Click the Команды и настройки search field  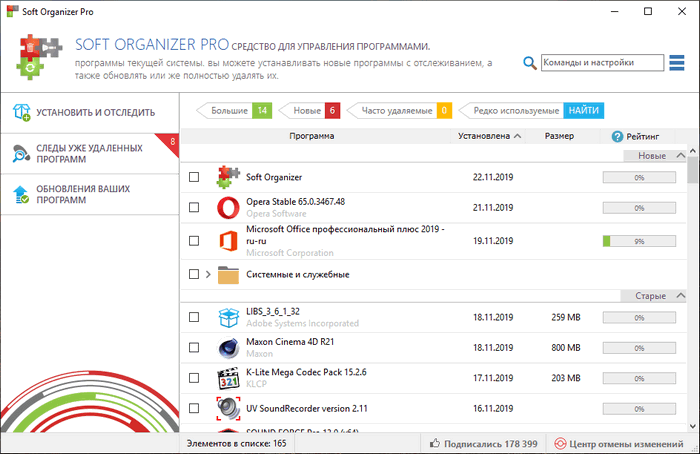coord(602,63)
